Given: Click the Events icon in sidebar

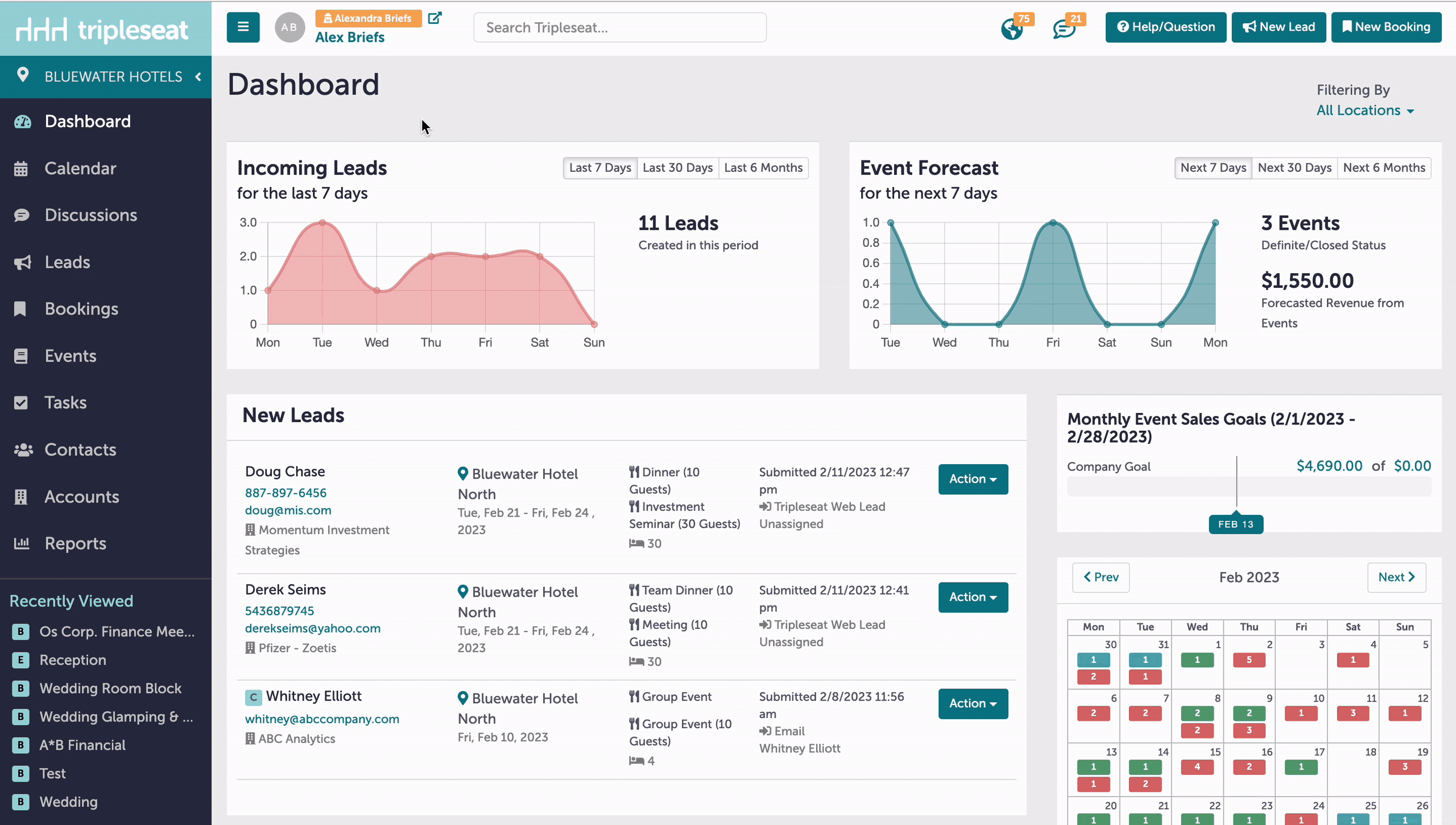Looking at the screenshot, I should [x=21, y=356].
